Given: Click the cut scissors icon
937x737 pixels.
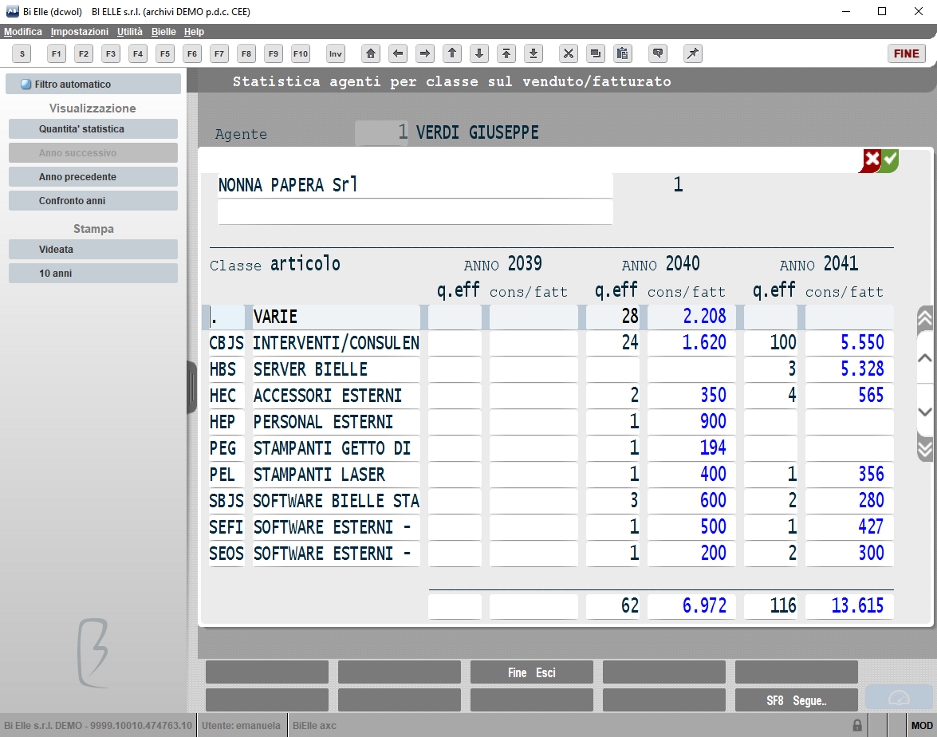Looking at the screenshot, I should [x=568, y=54].
